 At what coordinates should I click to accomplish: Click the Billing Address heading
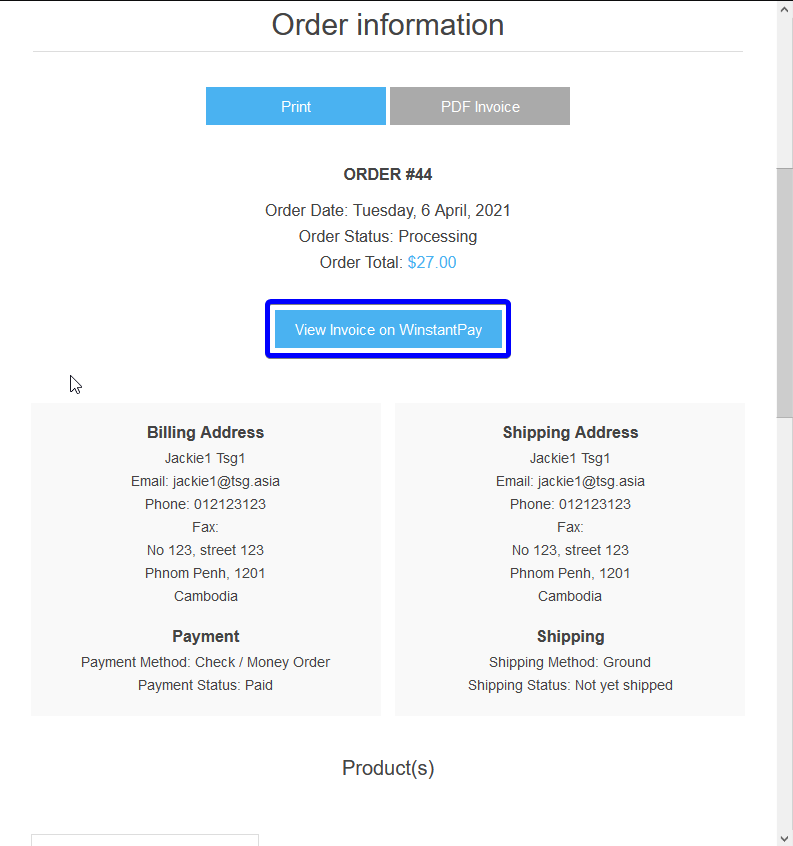[206, 432]
